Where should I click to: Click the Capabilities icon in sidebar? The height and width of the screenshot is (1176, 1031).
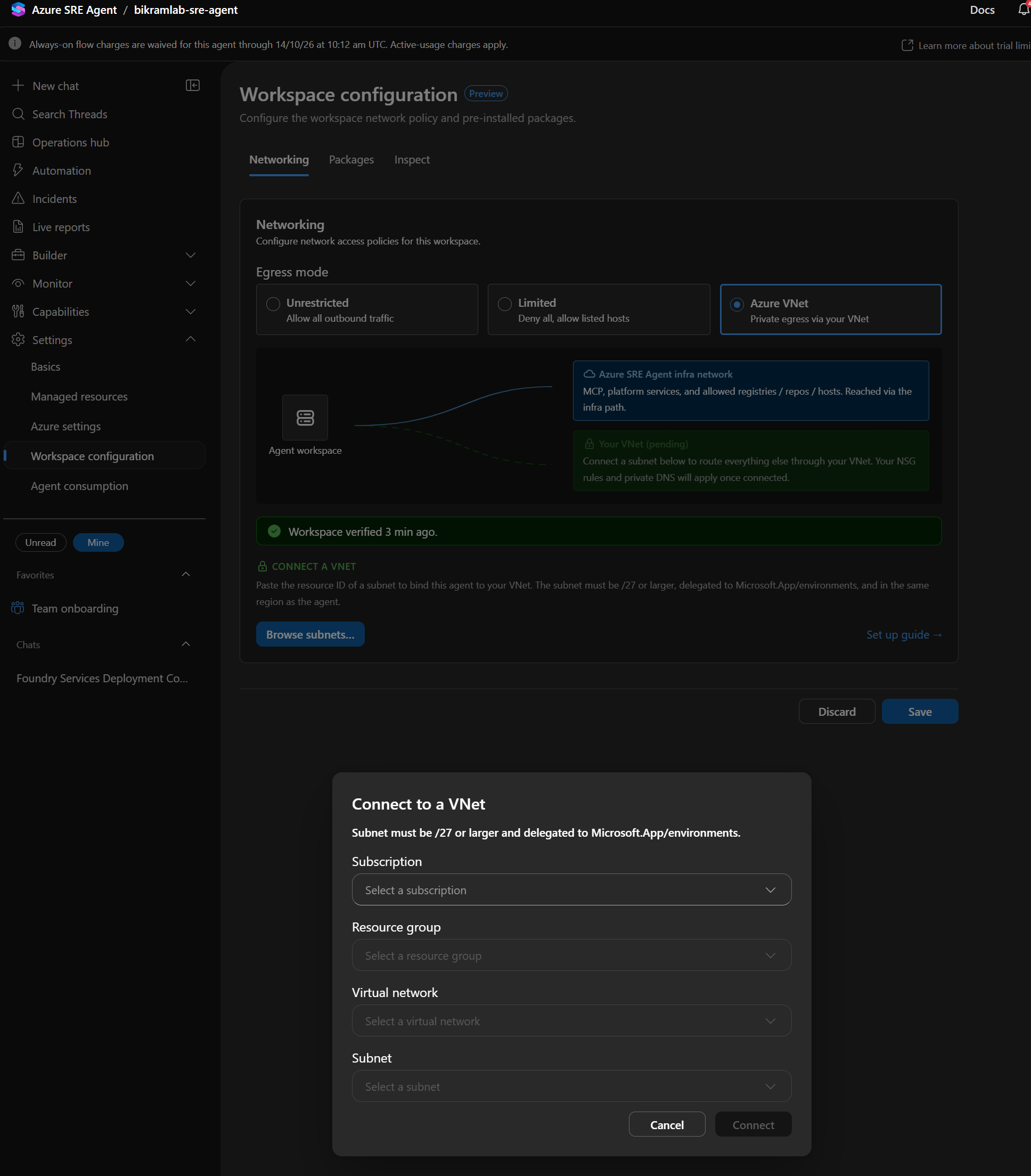coord(19,311)
